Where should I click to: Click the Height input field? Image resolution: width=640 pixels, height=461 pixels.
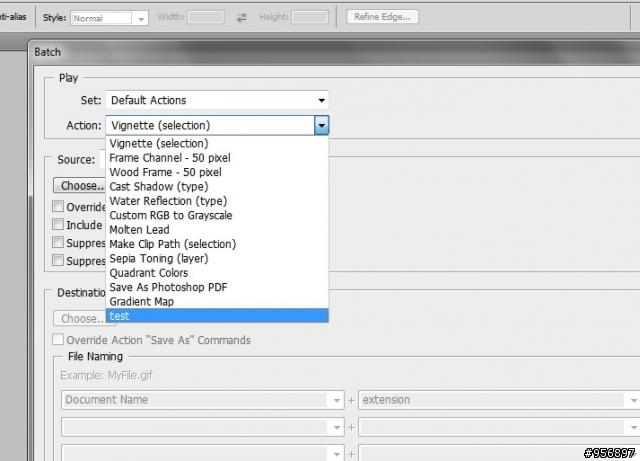pyautogui.click(x=310, y=17)
